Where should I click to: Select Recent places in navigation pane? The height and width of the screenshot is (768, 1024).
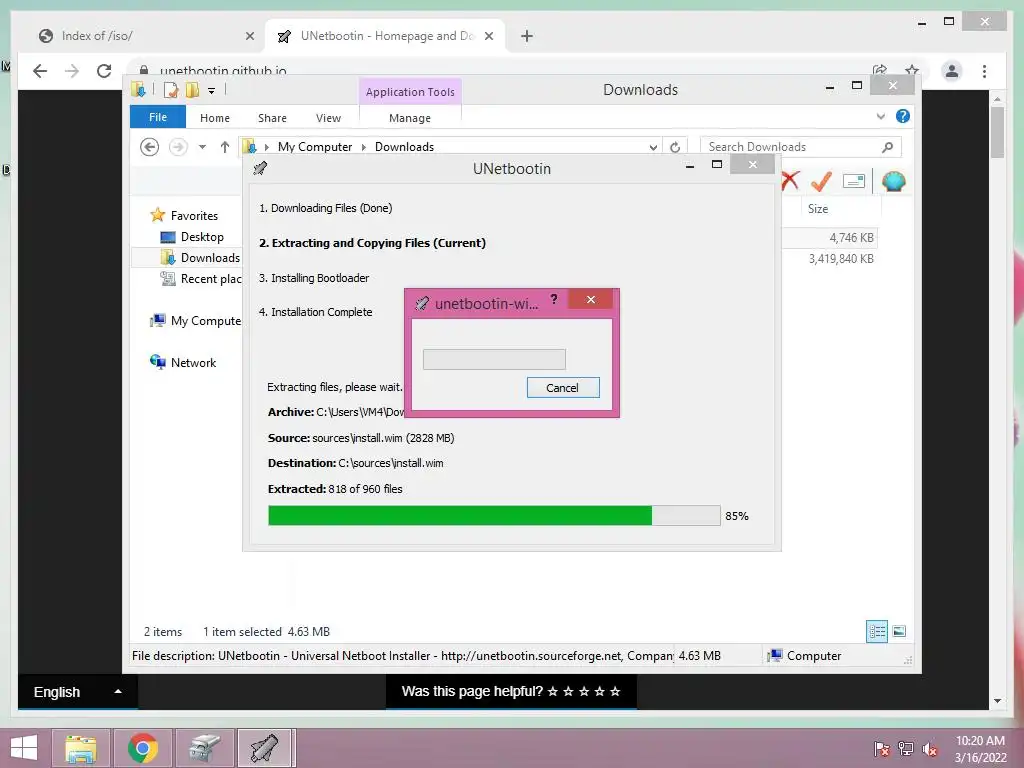tap(201, 279)
